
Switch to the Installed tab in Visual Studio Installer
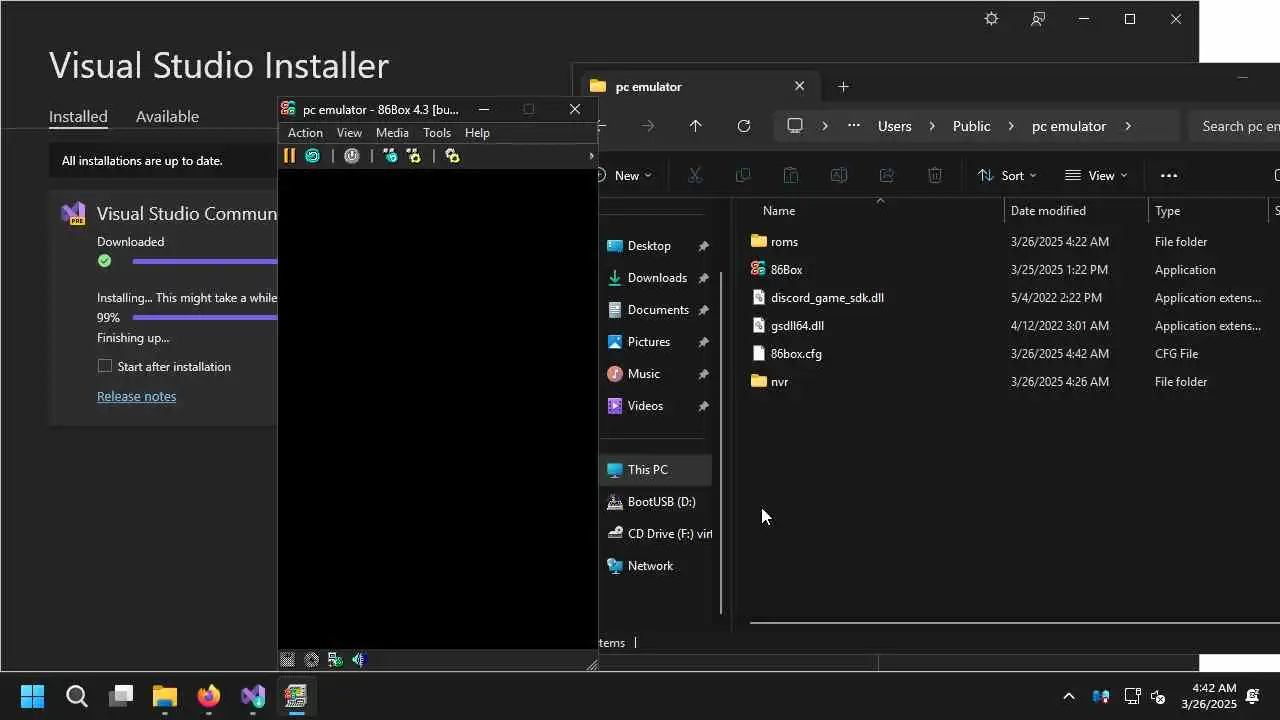point(78,116)
